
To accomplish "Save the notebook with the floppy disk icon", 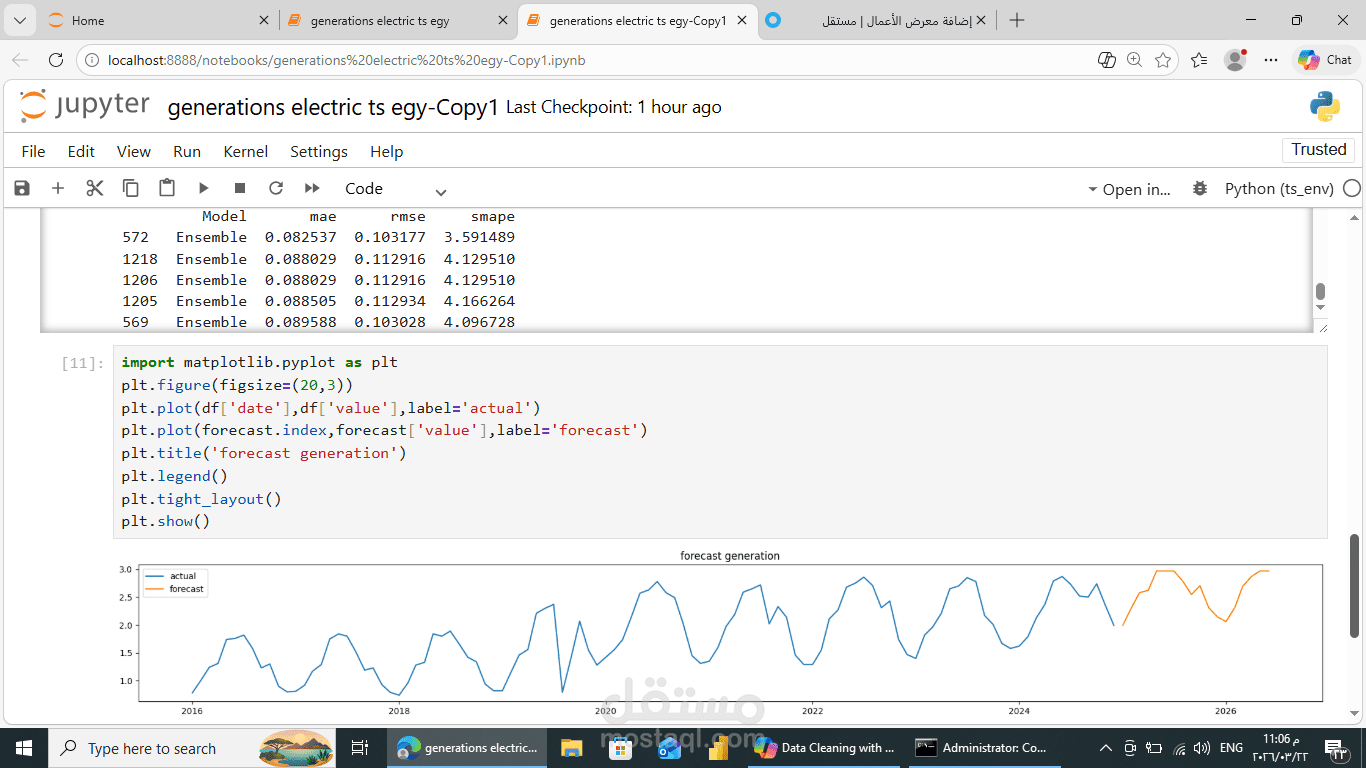I will click(22, 188).
